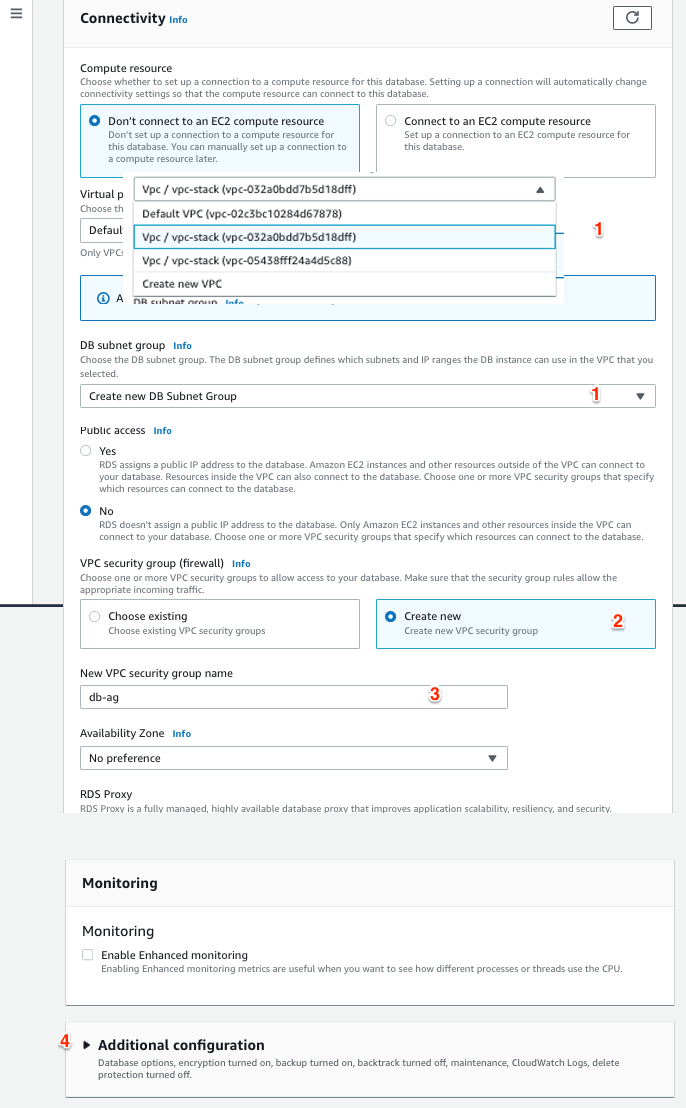Screen dimensions: 686x1108
Task: Click the hamburger menu icon
Action: click(15, 20)
